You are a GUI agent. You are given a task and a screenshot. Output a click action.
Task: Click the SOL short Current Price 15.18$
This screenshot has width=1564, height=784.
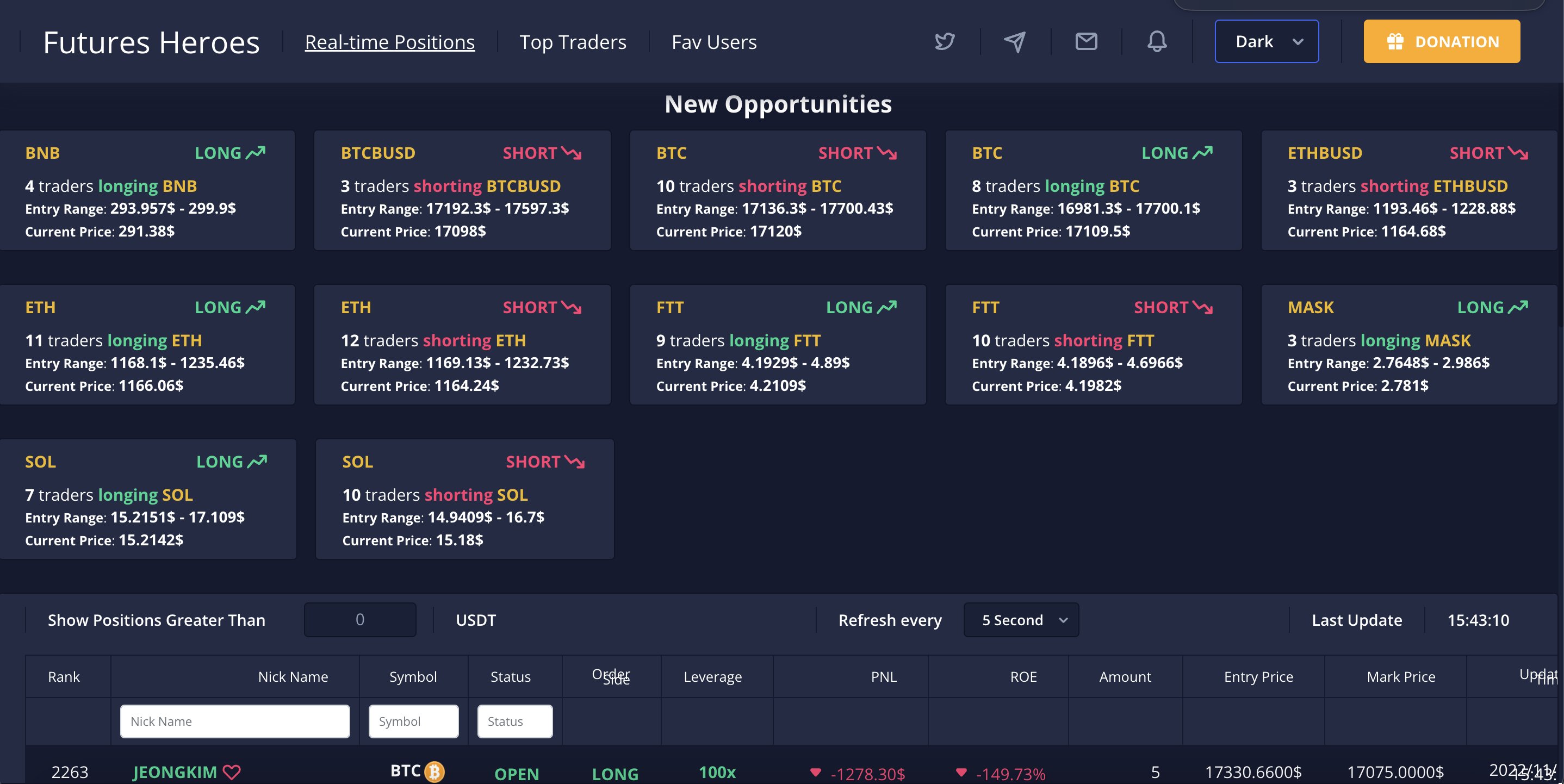pyautogui.click(x=412, y=539)
